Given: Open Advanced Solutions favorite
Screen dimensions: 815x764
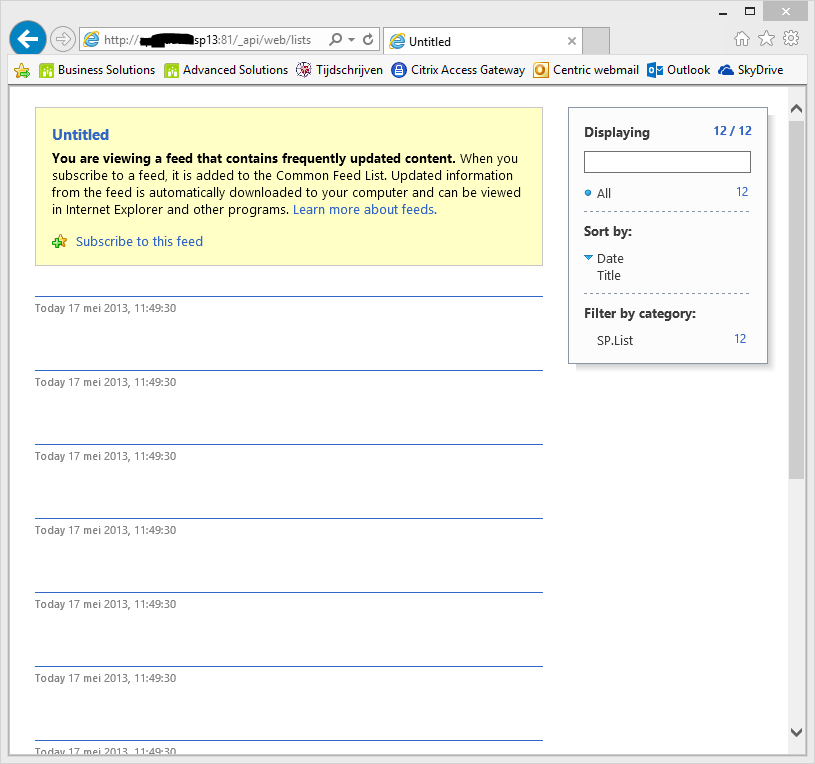Looking at the screenshot, I should coord(226,70).
